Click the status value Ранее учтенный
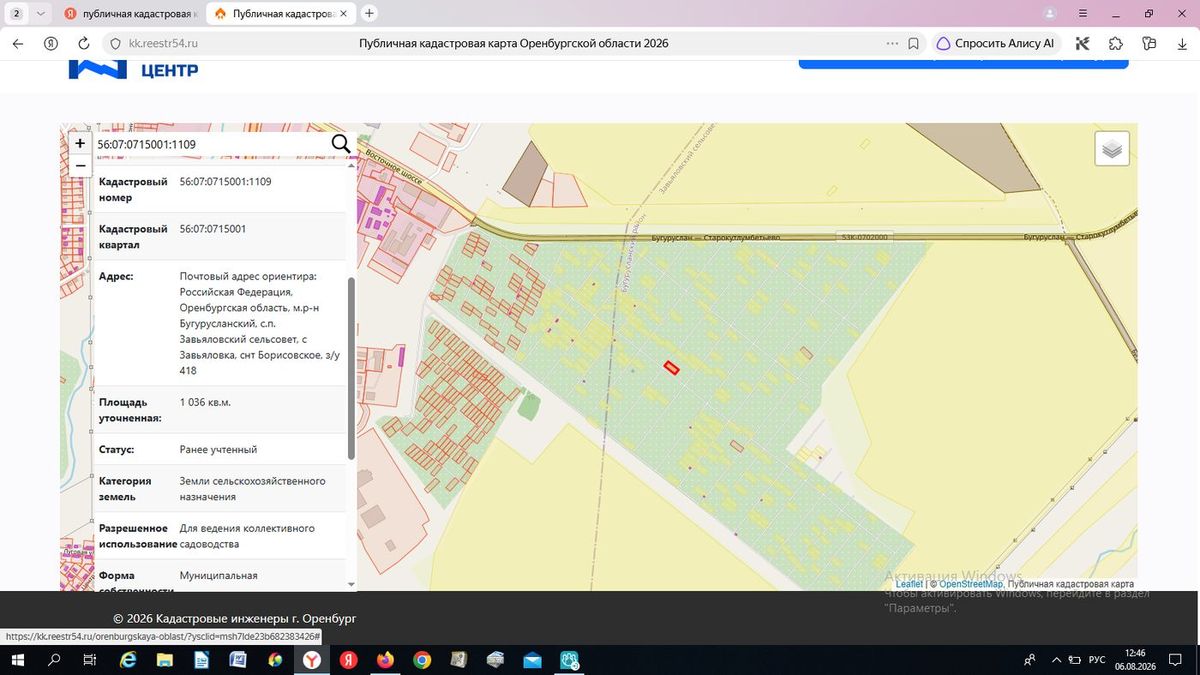 tap(218, 450)
